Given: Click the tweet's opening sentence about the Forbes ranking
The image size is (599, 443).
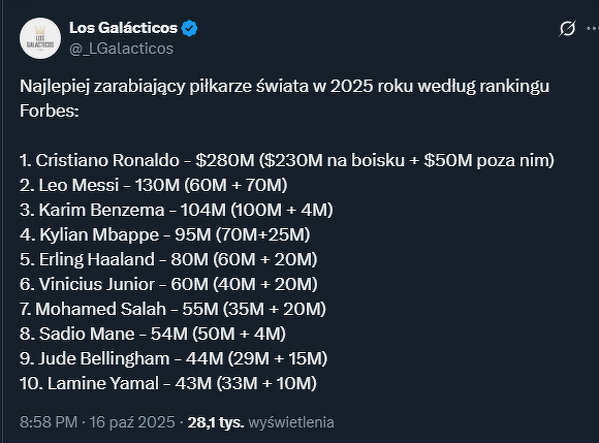Looking at the screenshot, I should pos(284,98).
